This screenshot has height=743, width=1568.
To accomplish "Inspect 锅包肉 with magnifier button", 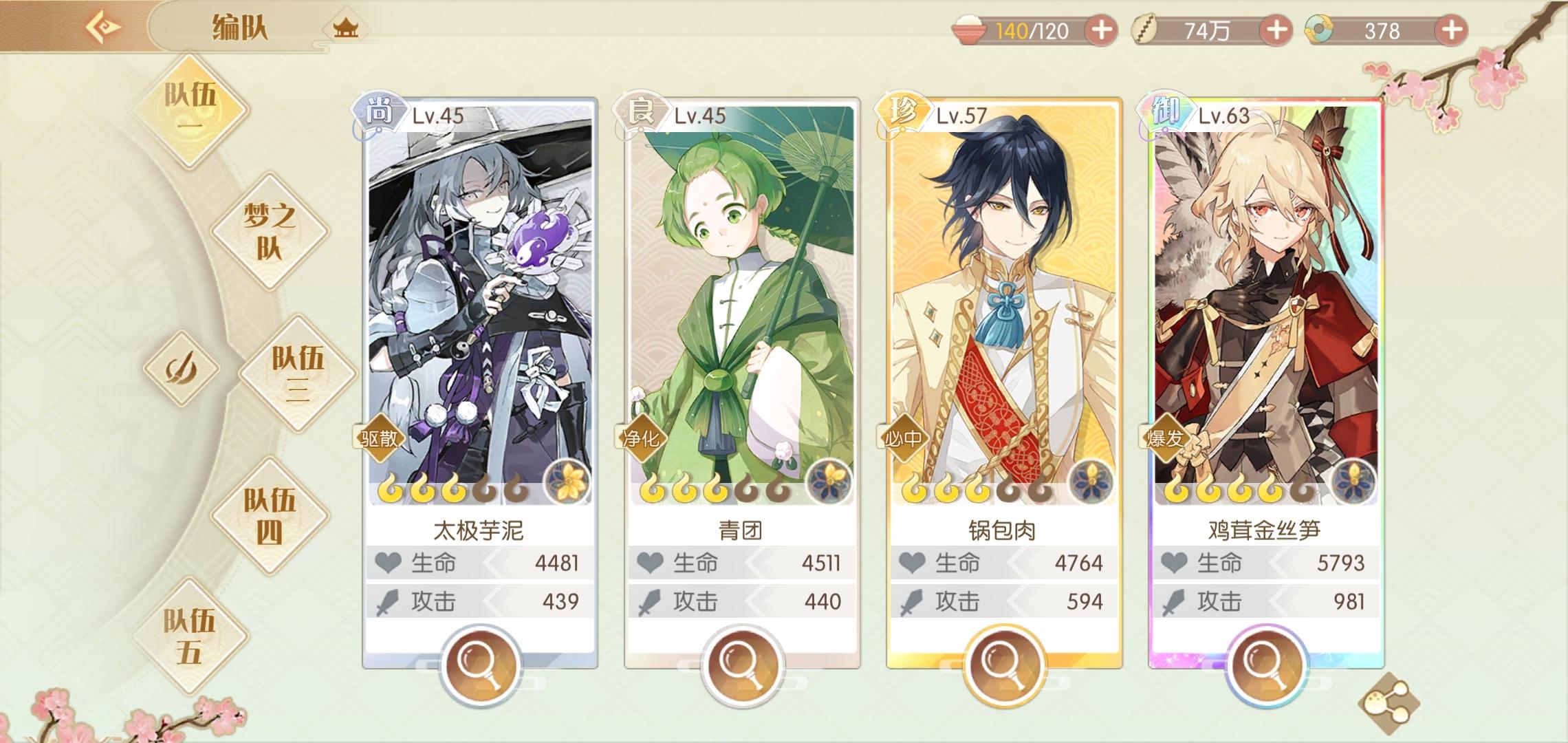I will tap(1003, 665).
